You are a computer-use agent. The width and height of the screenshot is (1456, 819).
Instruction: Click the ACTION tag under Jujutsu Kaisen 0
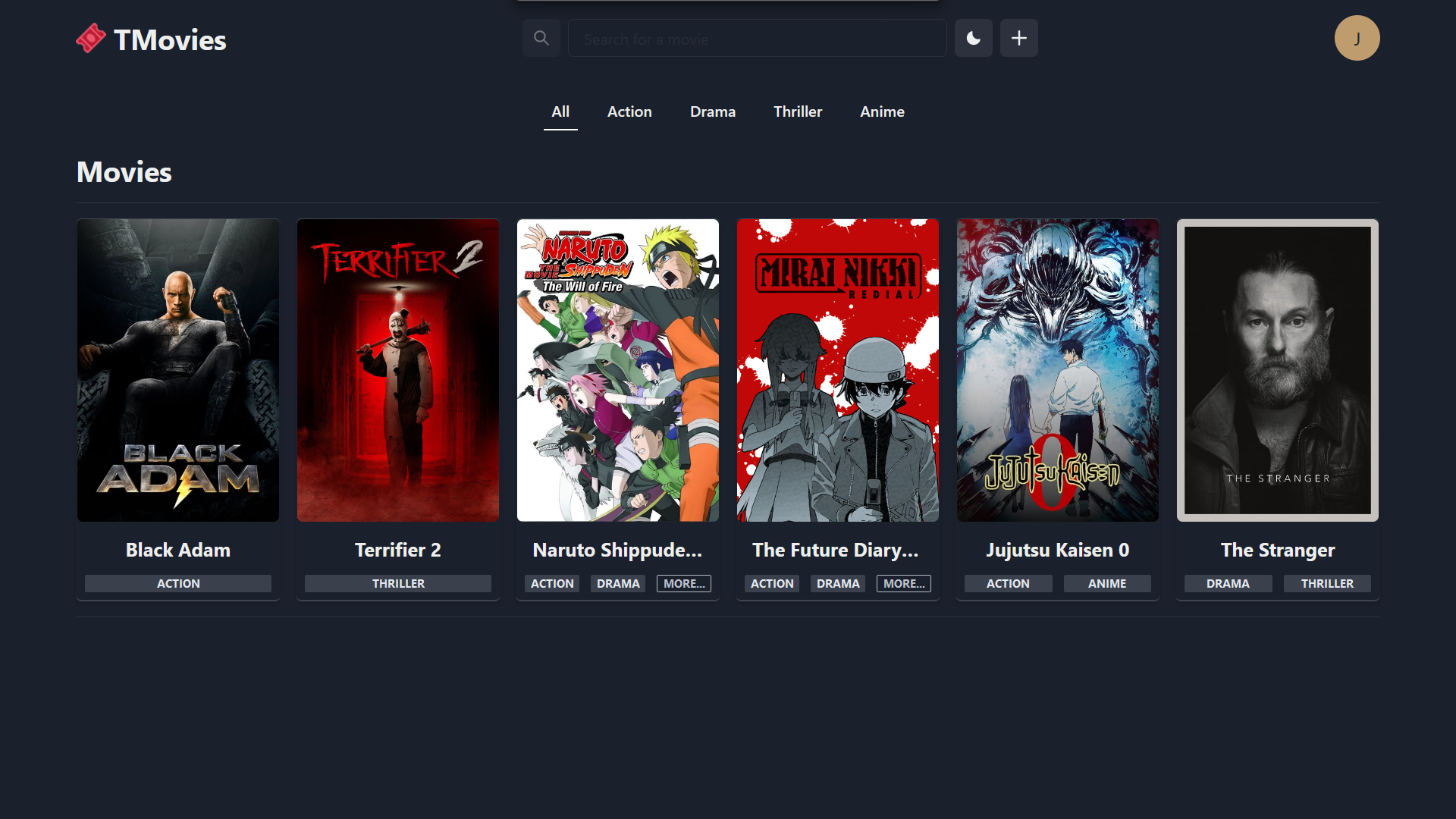[x=1008, y=583]
